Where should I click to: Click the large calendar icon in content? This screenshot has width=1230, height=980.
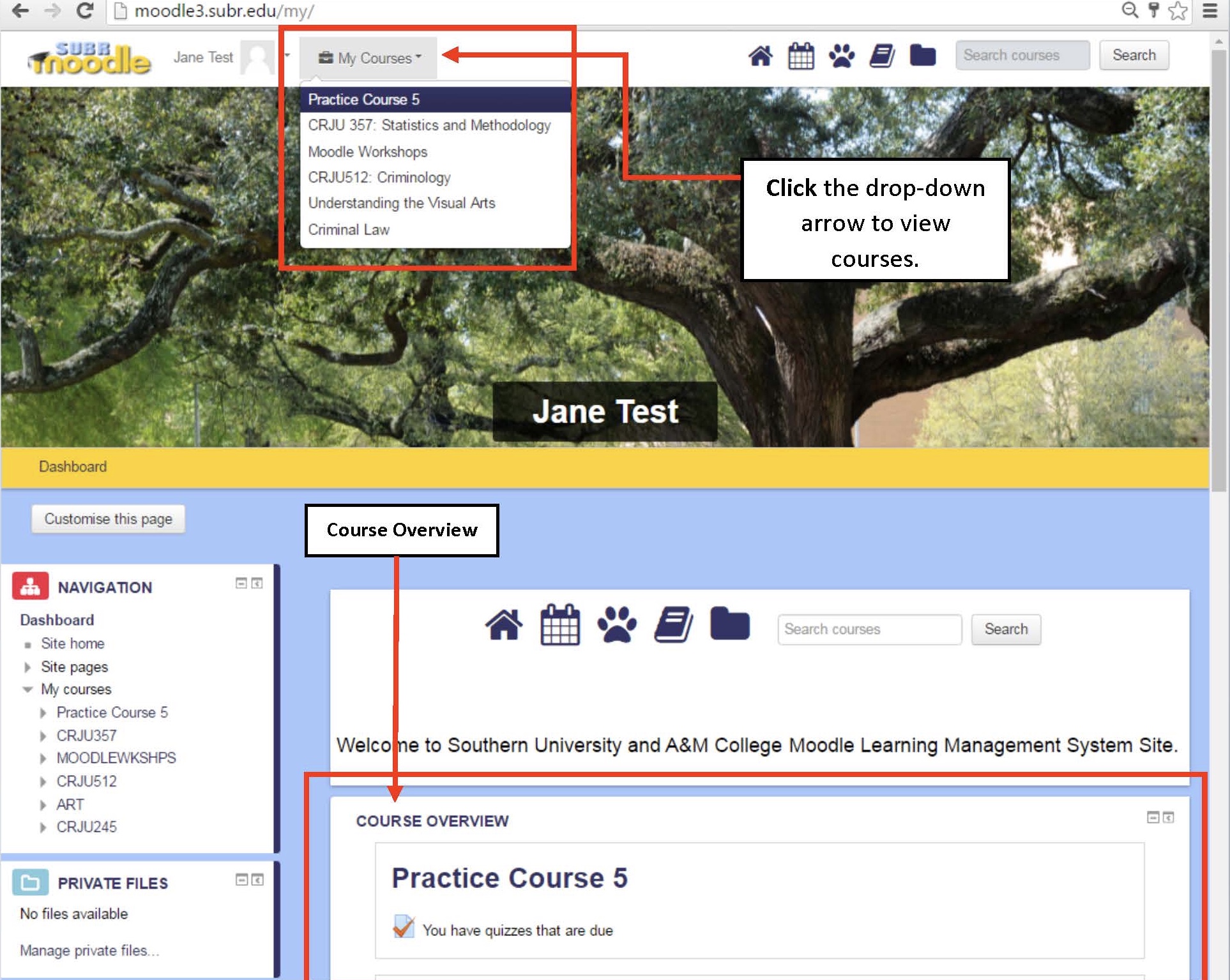(x=560, y=624)
